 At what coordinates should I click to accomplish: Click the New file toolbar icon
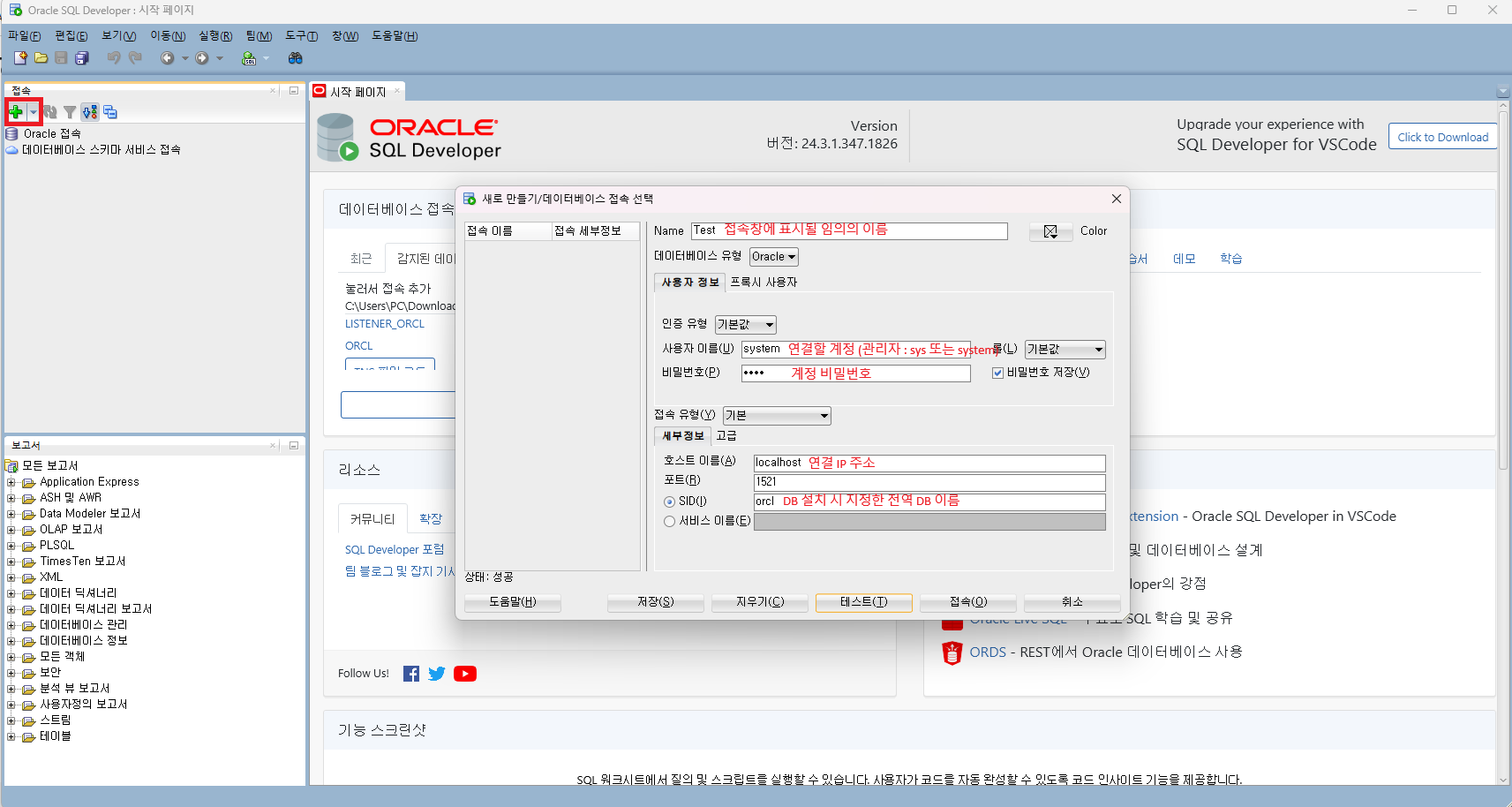[x=20, y=58]
